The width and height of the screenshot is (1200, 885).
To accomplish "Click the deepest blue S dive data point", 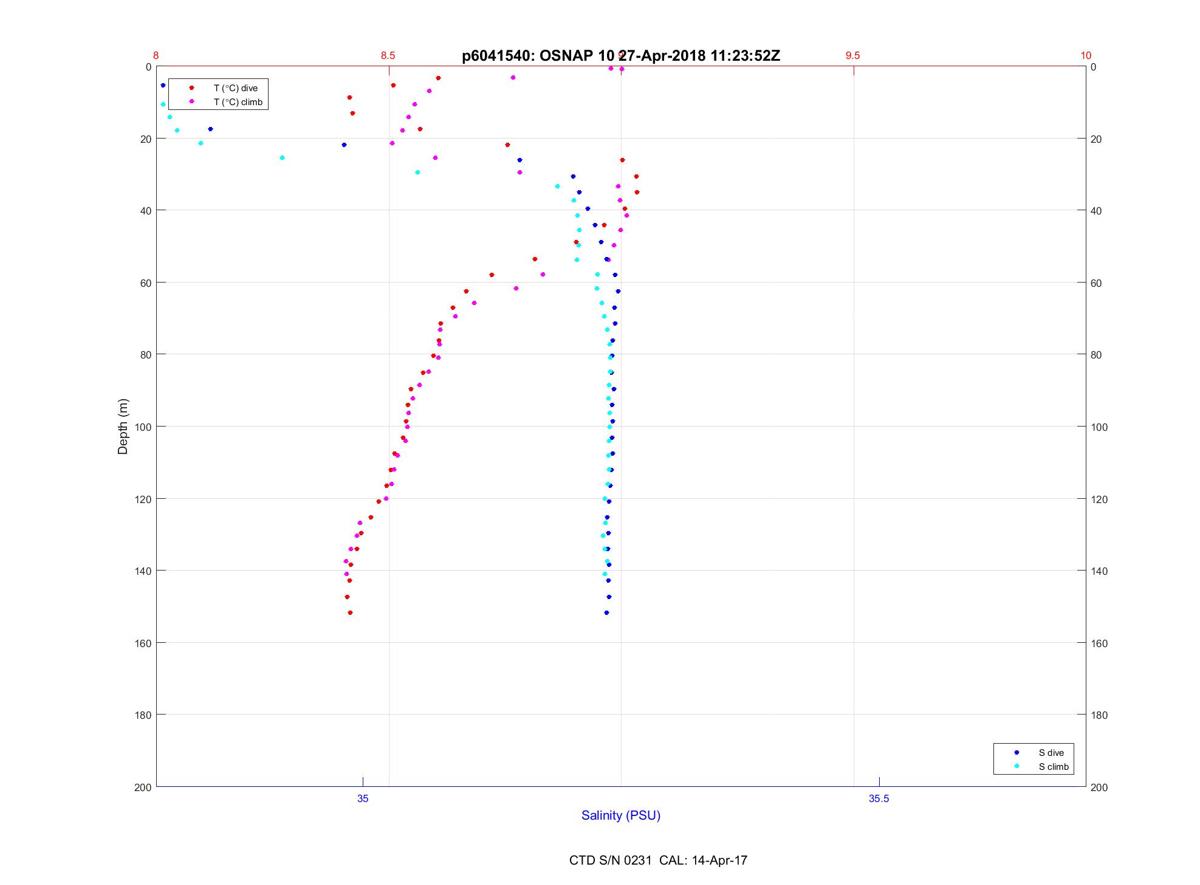I will [606, 613].
